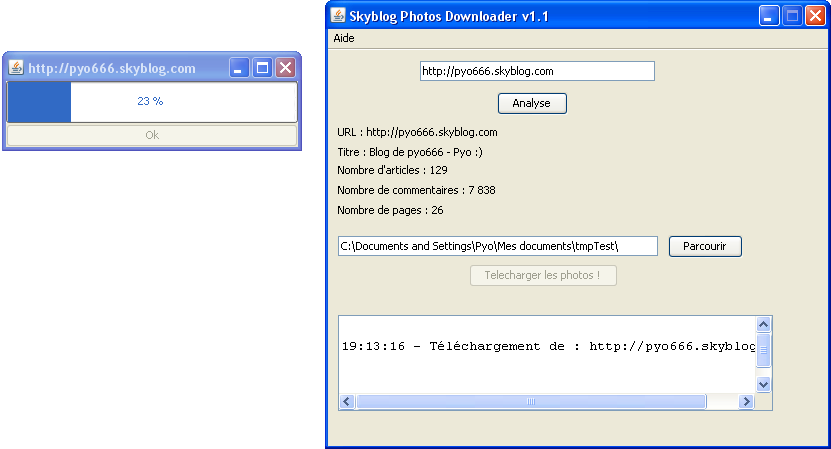The height and width of the screenshot is (449, 831).
Task: Click Ok in the progress dialog
Action: coord(152,135)
